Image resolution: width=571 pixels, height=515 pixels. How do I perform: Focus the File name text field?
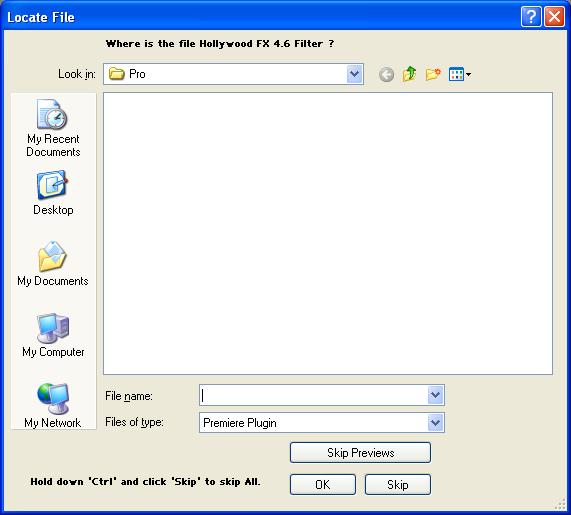pos(314,395)
